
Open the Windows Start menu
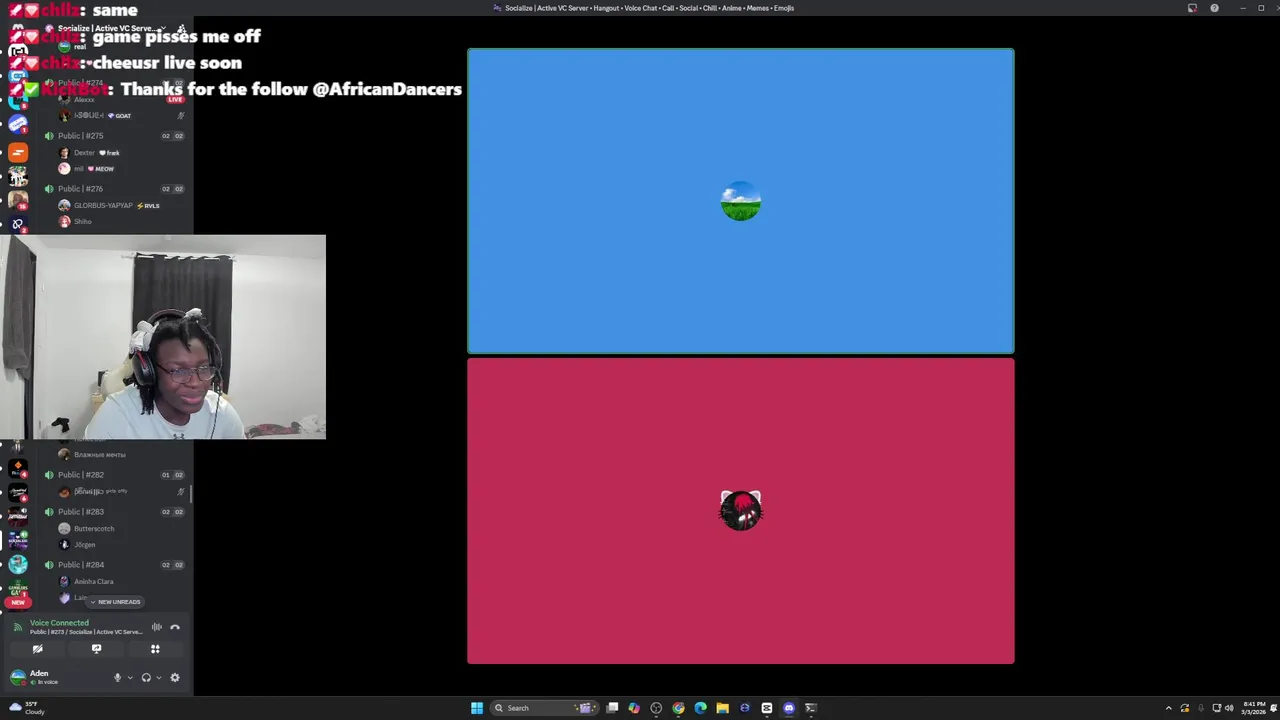pos(477,708)
